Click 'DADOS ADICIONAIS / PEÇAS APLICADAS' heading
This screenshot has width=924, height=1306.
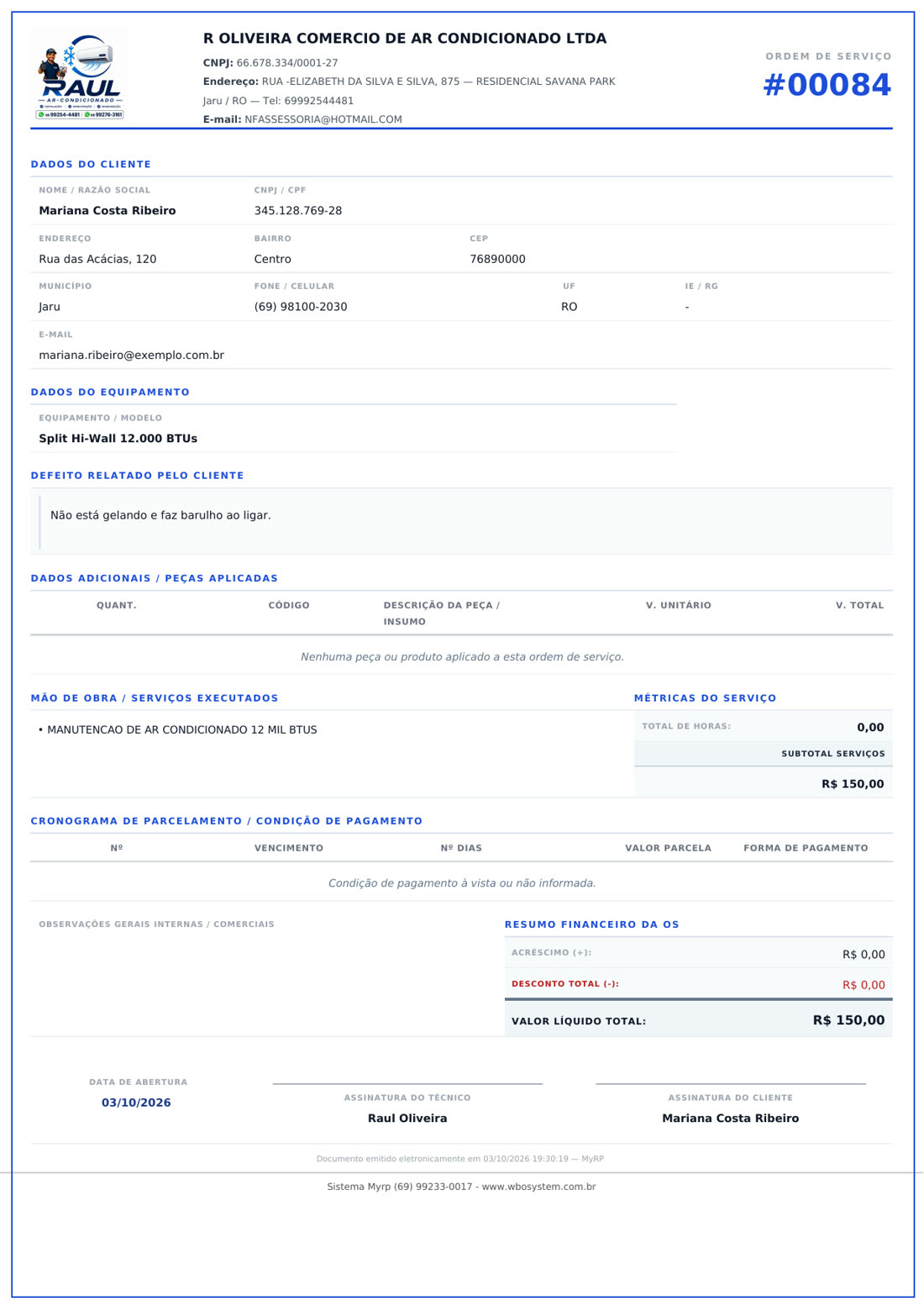coord(155,578)
